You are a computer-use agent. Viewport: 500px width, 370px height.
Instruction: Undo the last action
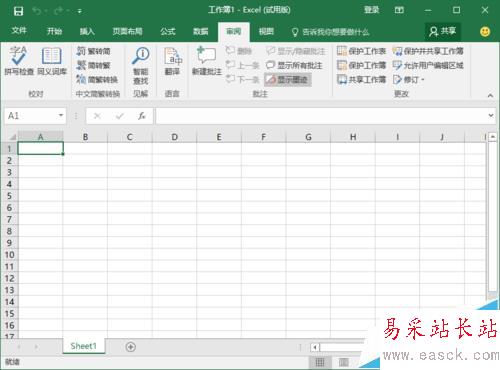pos(36,11)
